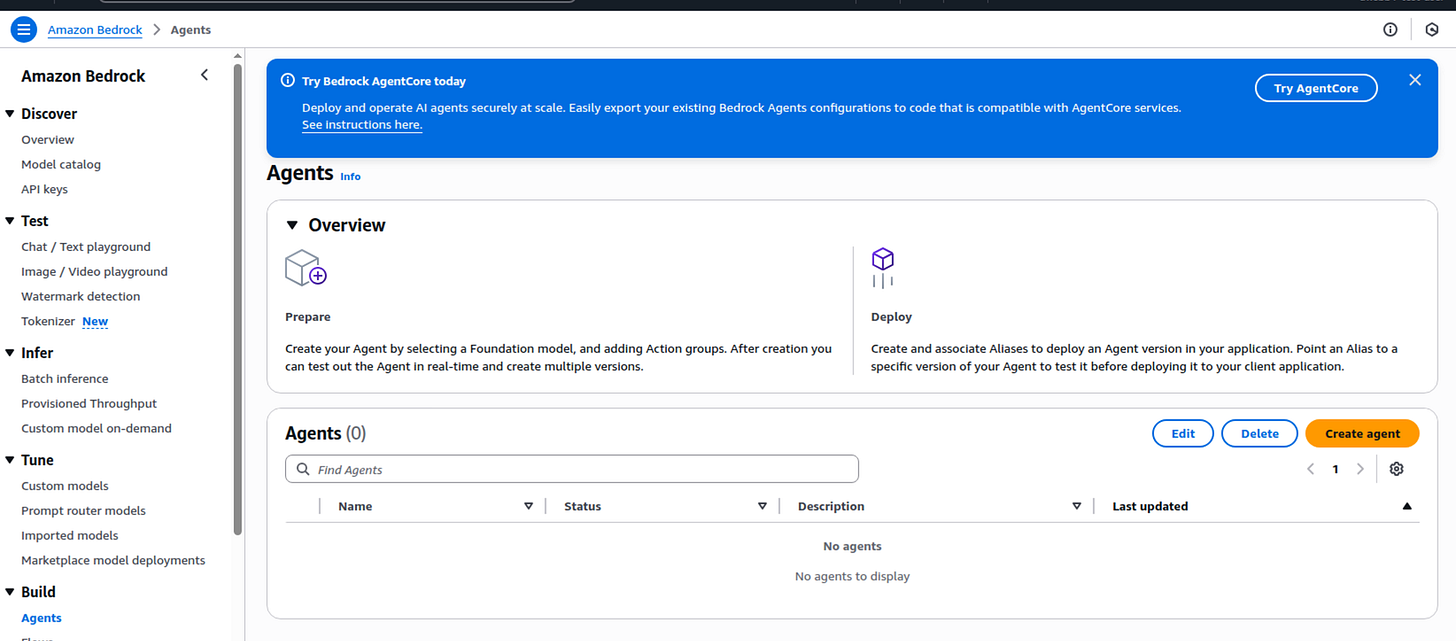Click Amazon Bedrock breadcrumb link
Screen dimensions: 1456x641
coord(95,30)
